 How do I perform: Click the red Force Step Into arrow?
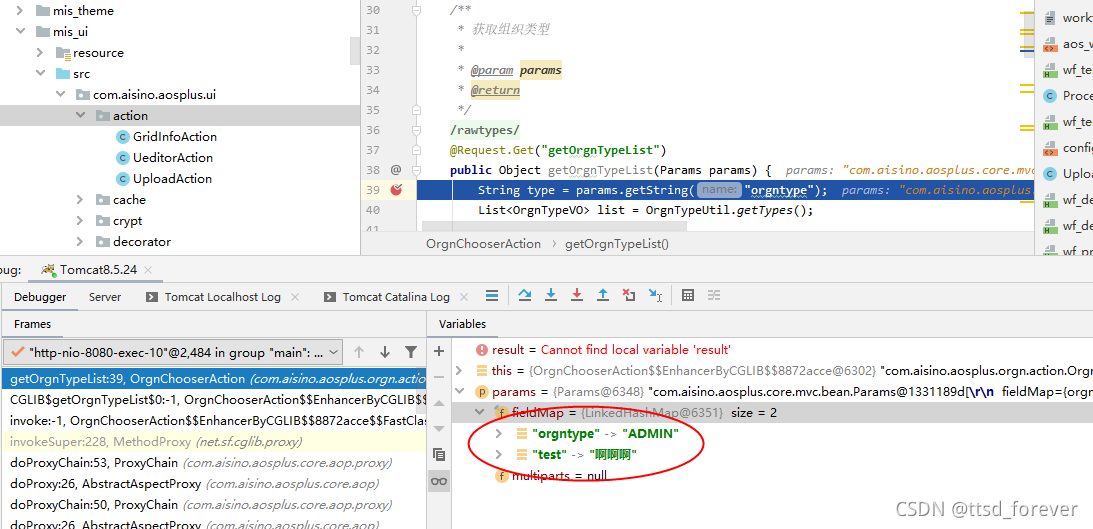tap(576, 296)
